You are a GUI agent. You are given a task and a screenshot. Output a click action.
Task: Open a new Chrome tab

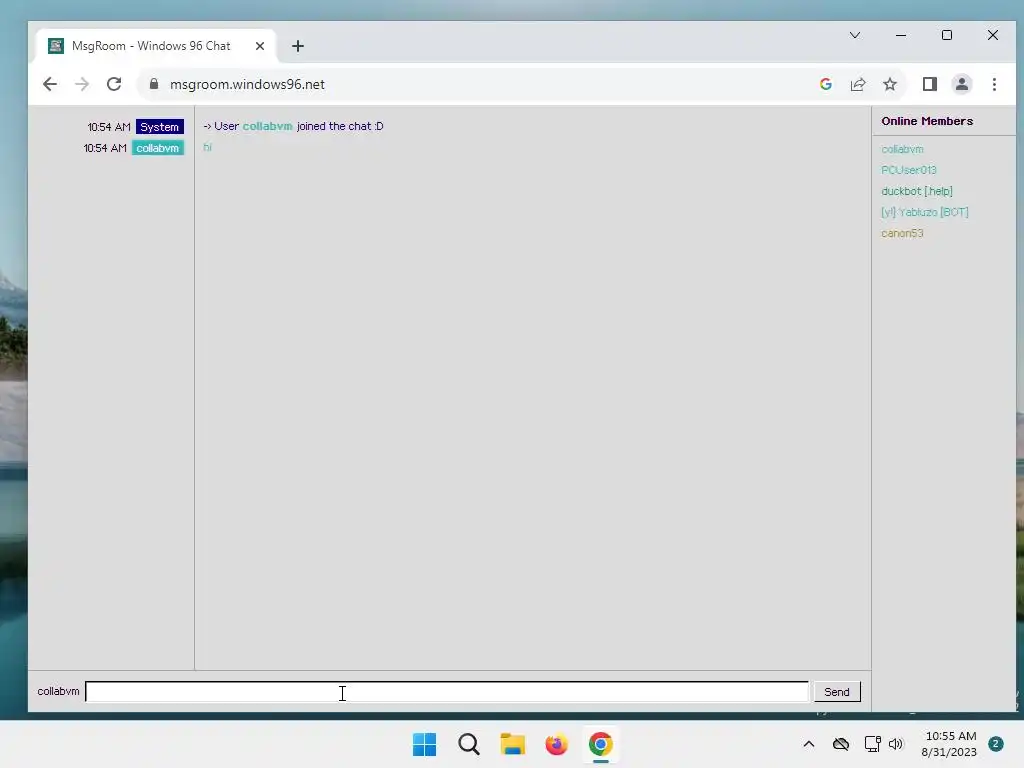click(298, 46)
